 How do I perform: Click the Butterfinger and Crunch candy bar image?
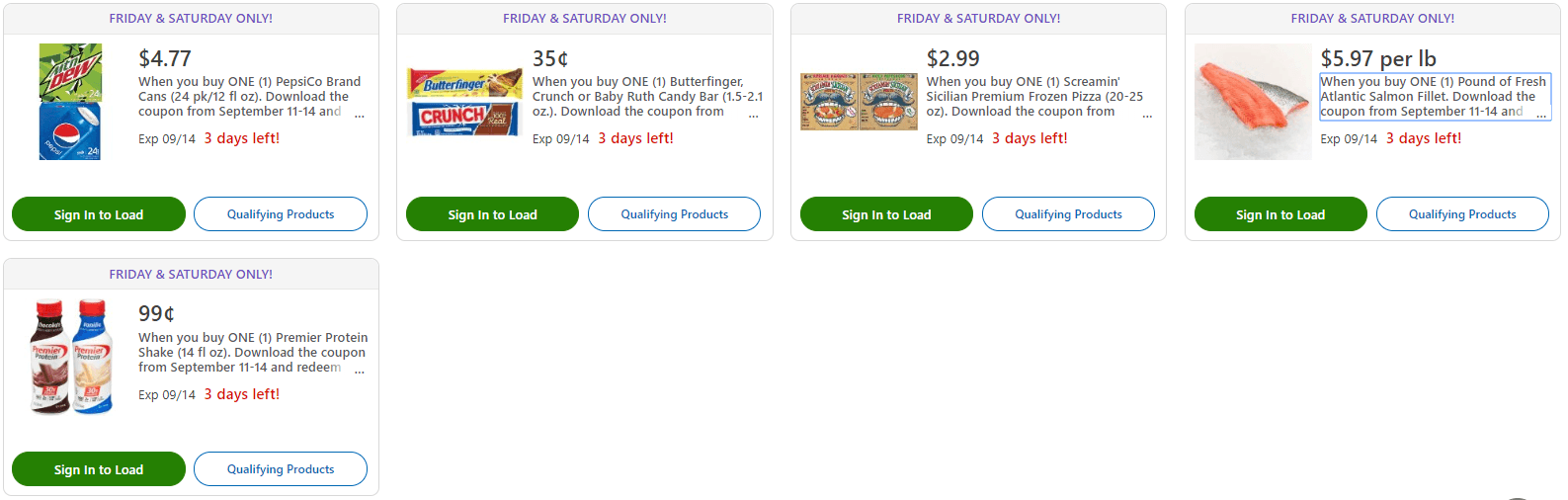[x=464, y=102]
